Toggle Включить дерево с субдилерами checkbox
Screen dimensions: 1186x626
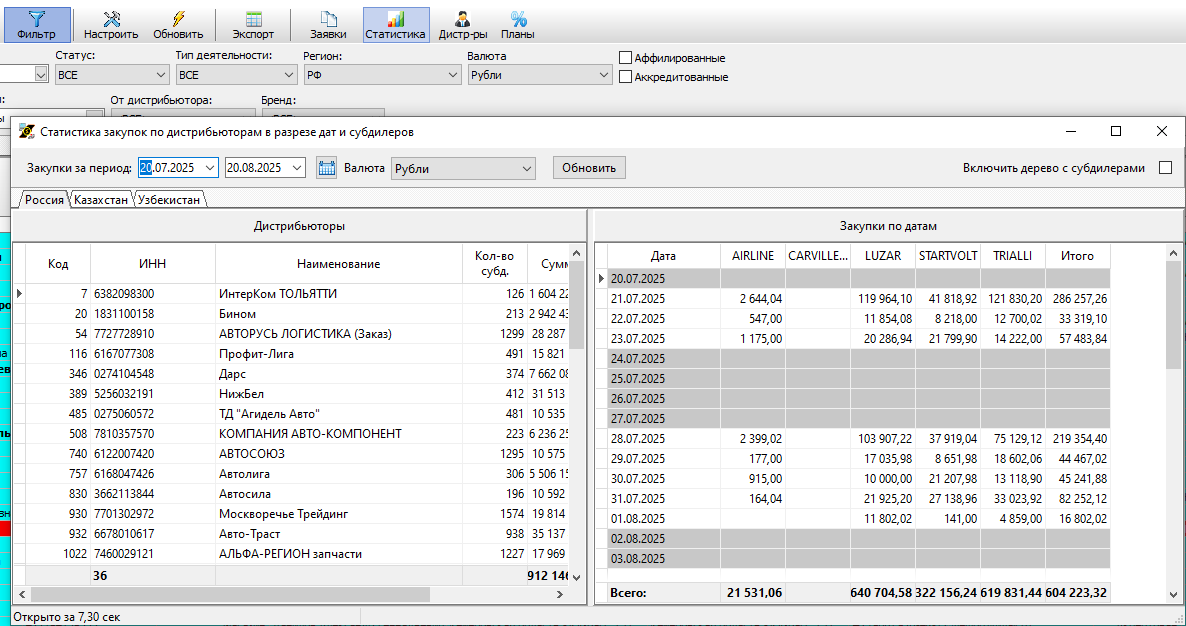1166,168
